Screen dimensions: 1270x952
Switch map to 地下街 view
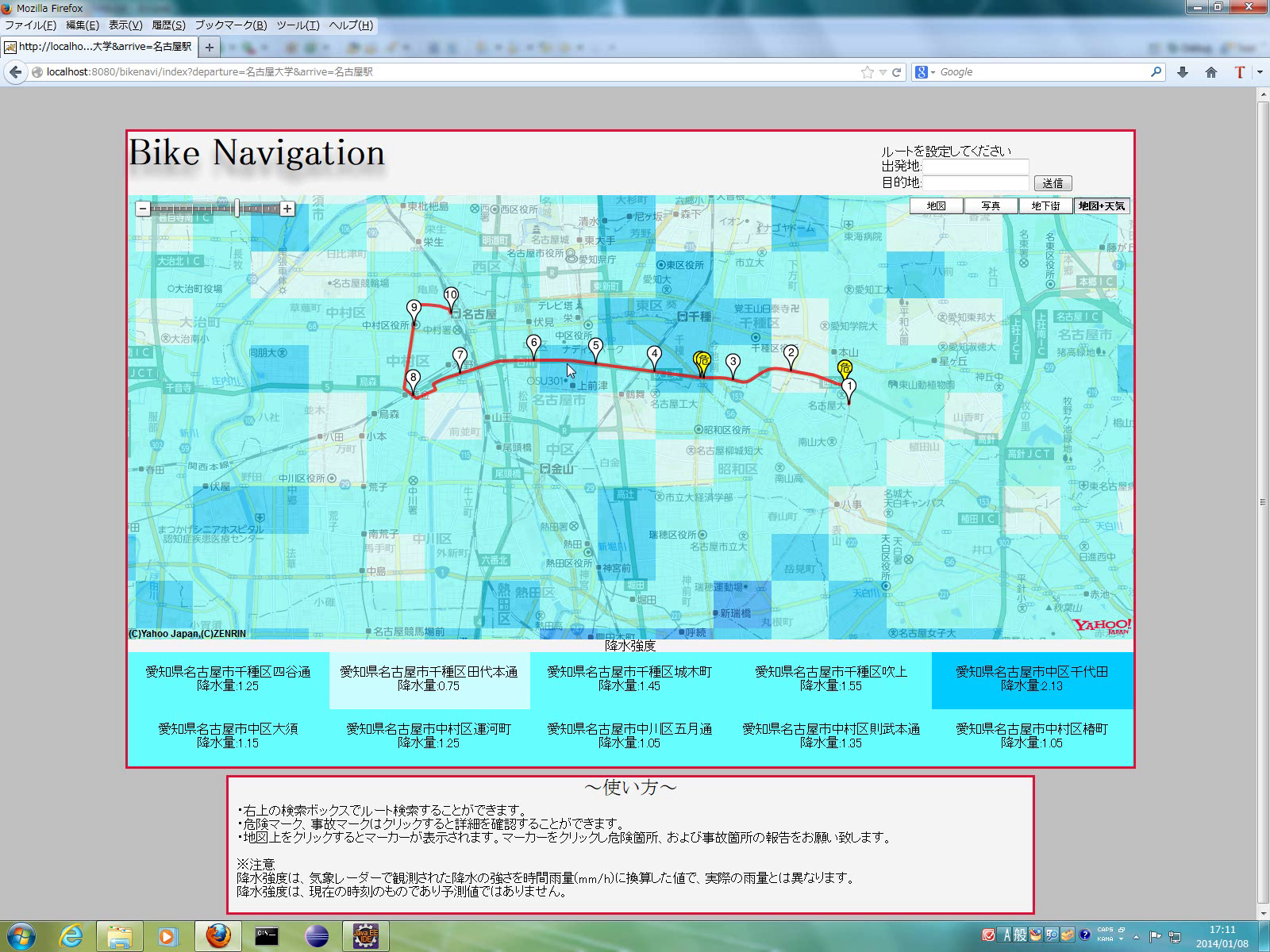(1045, 206)
